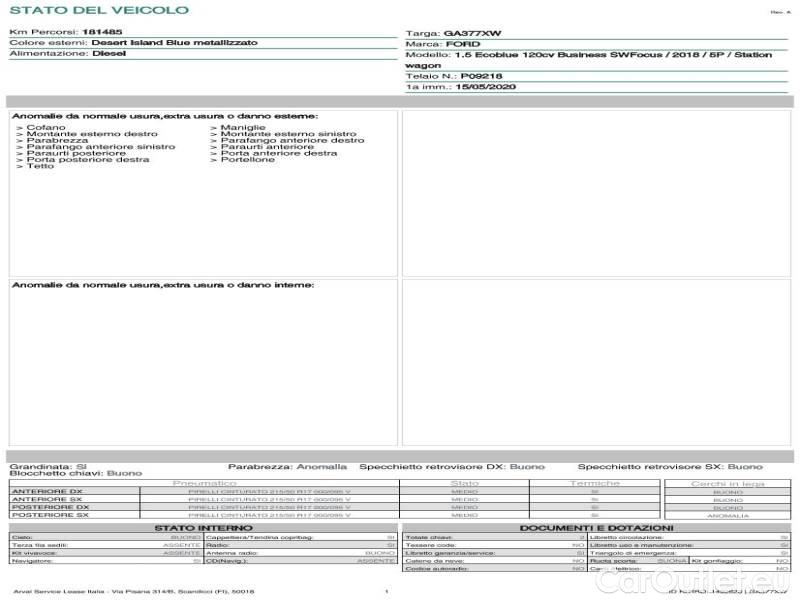Select the 'Cielo:' row label

22,538
